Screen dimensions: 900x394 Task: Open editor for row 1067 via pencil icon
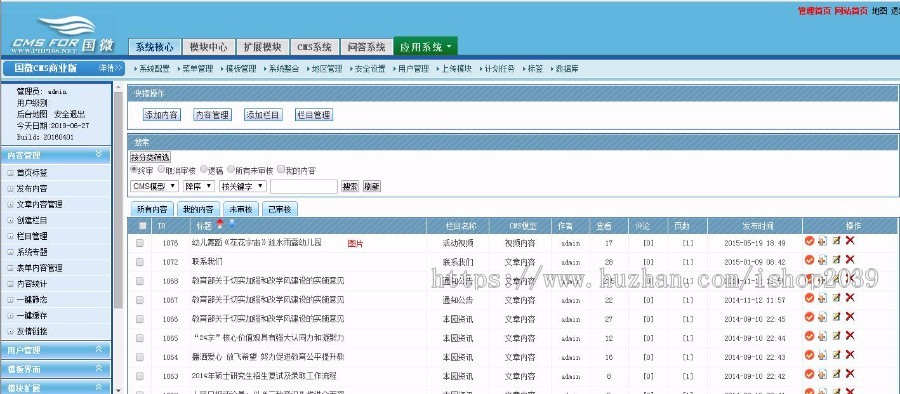pyautogui.click(x=836, y=298)
